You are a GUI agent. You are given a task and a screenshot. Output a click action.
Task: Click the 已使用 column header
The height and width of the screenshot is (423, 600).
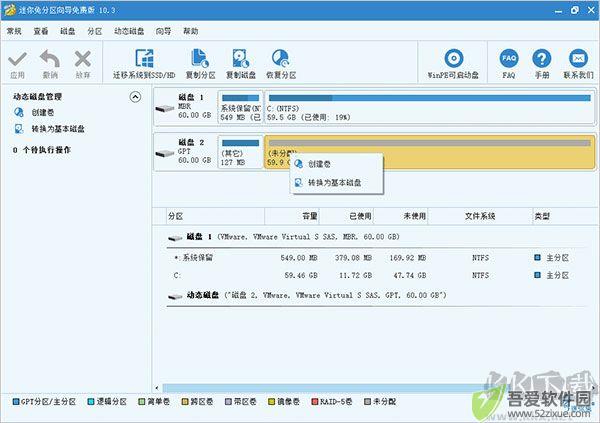click(x=346, y=216)
